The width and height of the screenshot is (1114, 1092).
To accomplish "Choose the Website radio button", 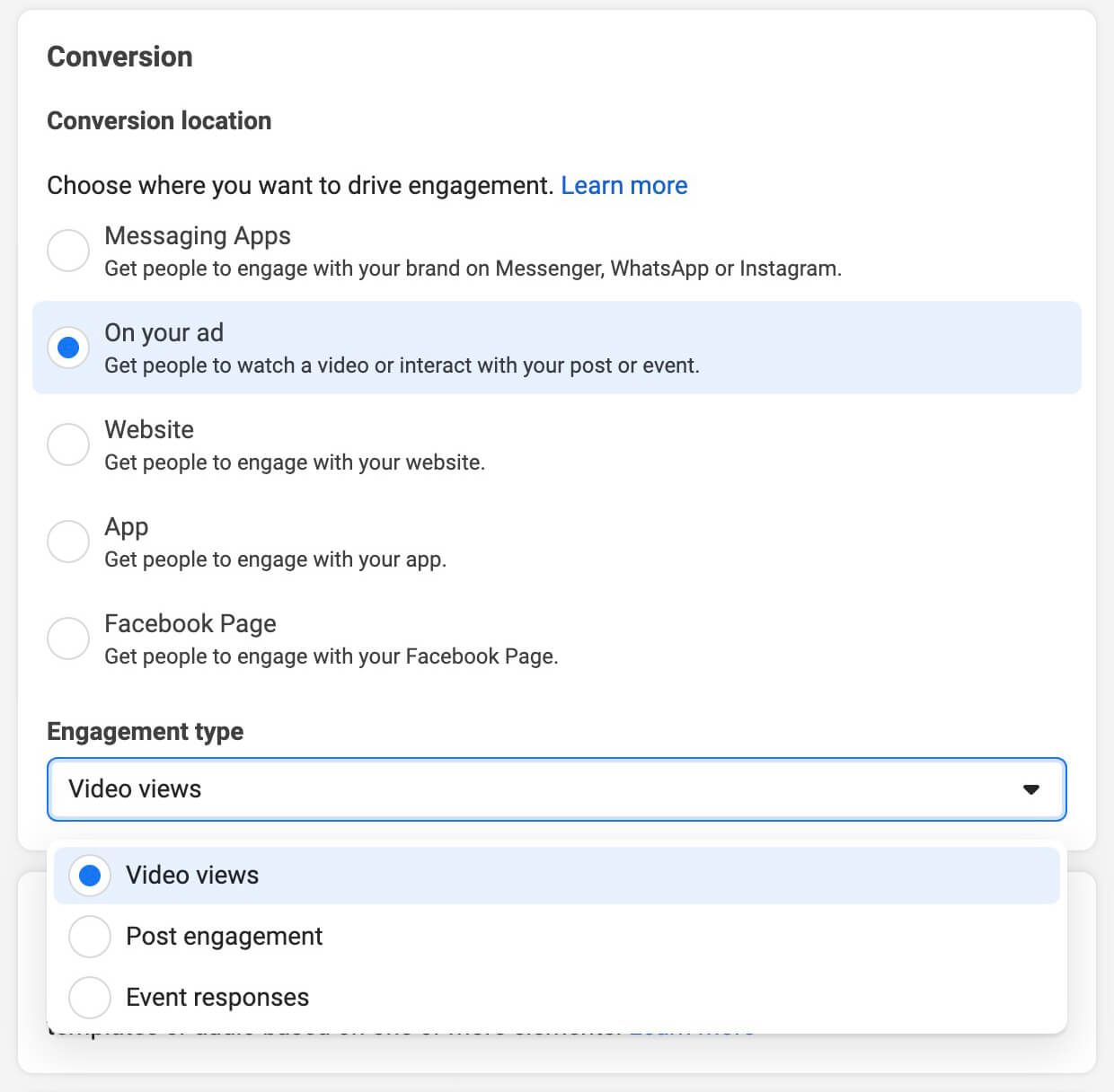I will coord(68,445).
